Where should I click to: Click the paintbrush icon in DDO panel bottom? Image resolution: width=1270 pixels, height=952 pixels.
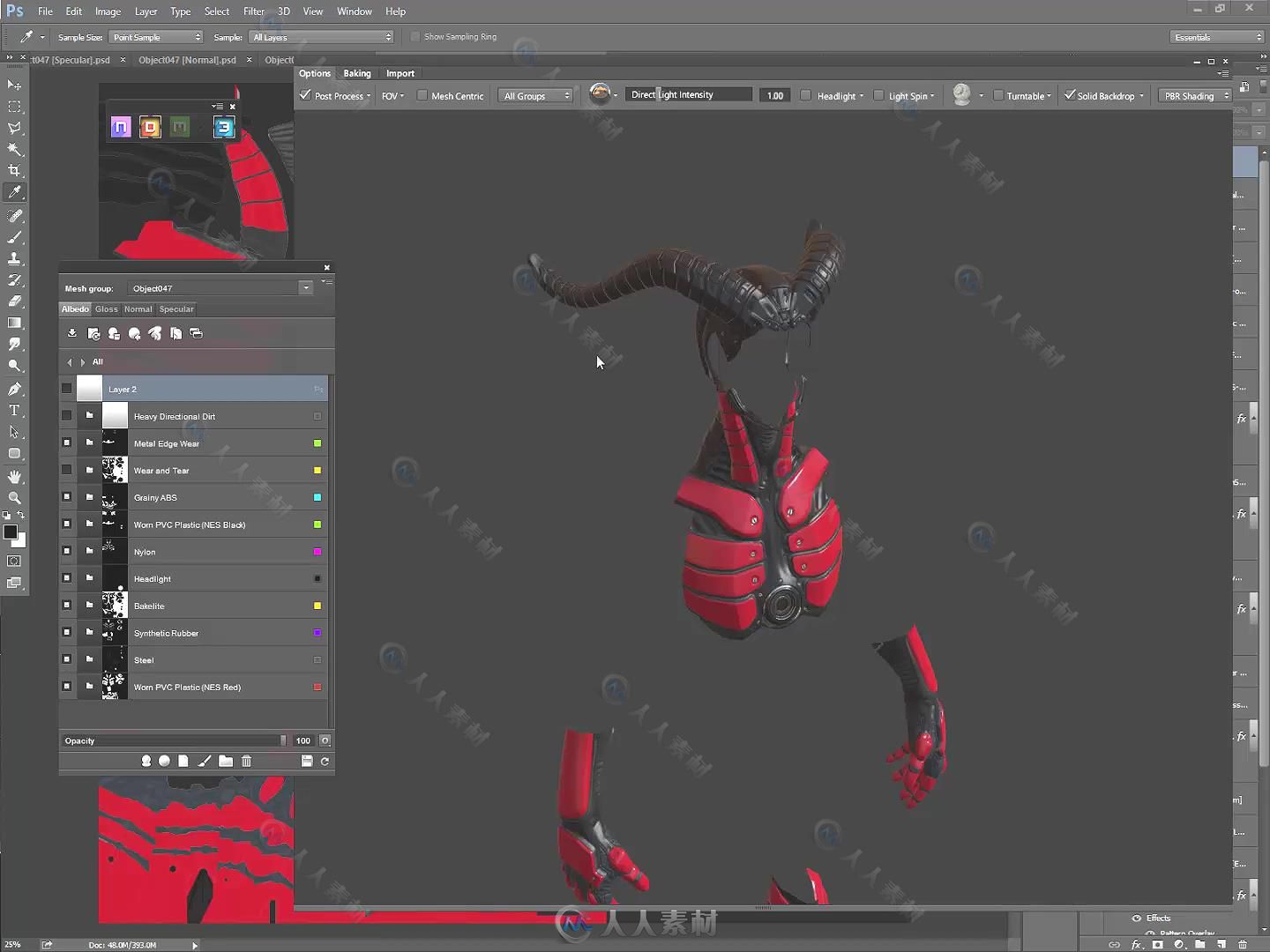coord(204,761)
